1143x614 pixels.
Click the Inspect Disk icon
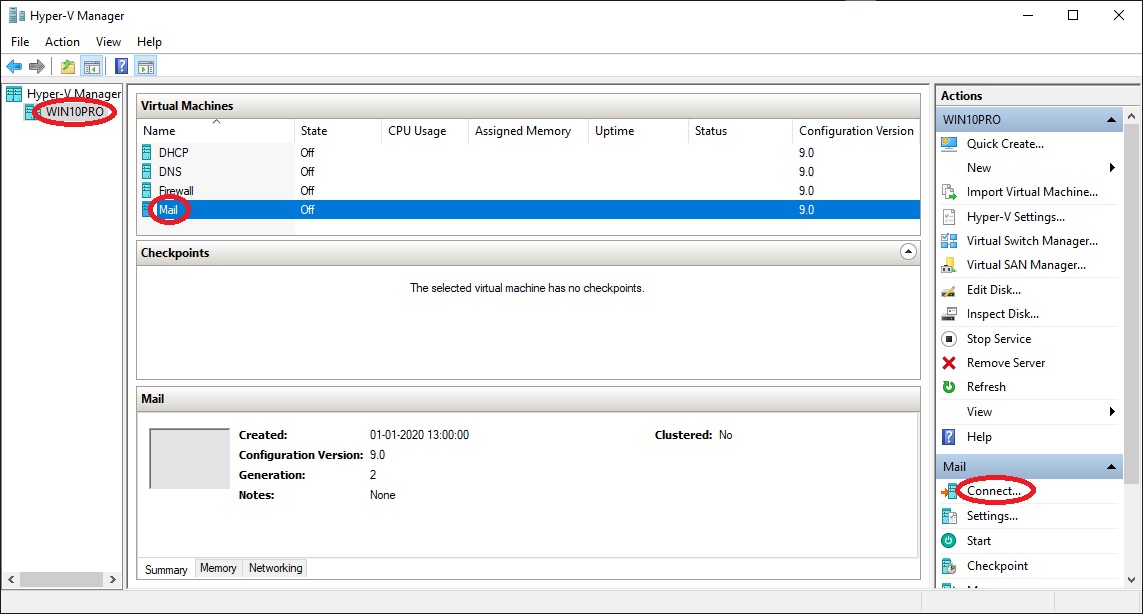pos(949,314)
